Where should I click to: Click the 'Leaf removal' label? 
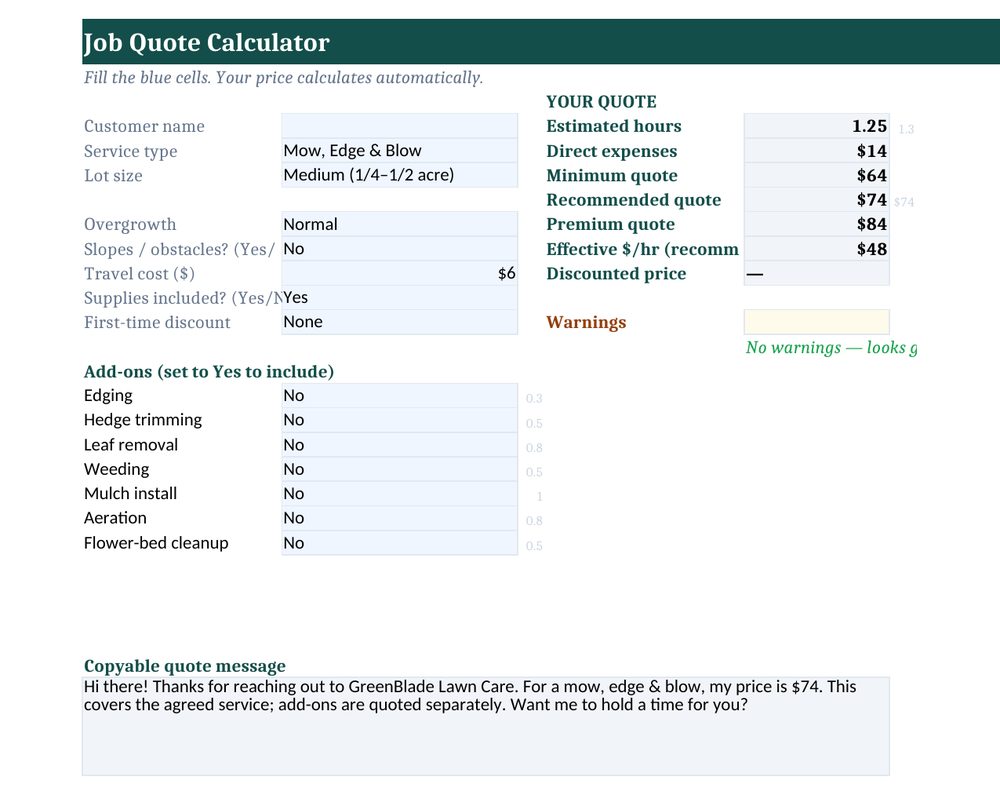click(131, 445)
